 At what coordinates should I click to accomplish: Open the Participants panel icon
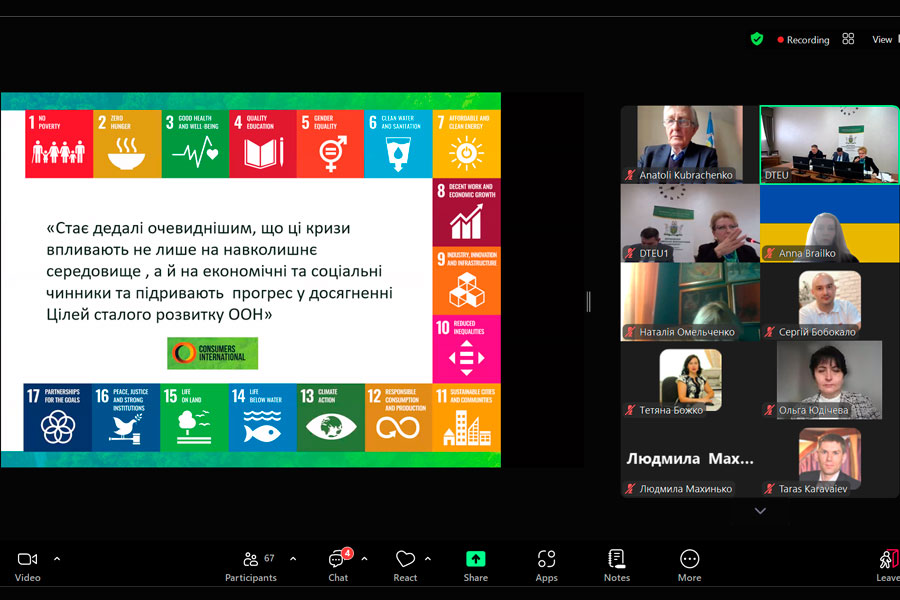click(250, 559)
